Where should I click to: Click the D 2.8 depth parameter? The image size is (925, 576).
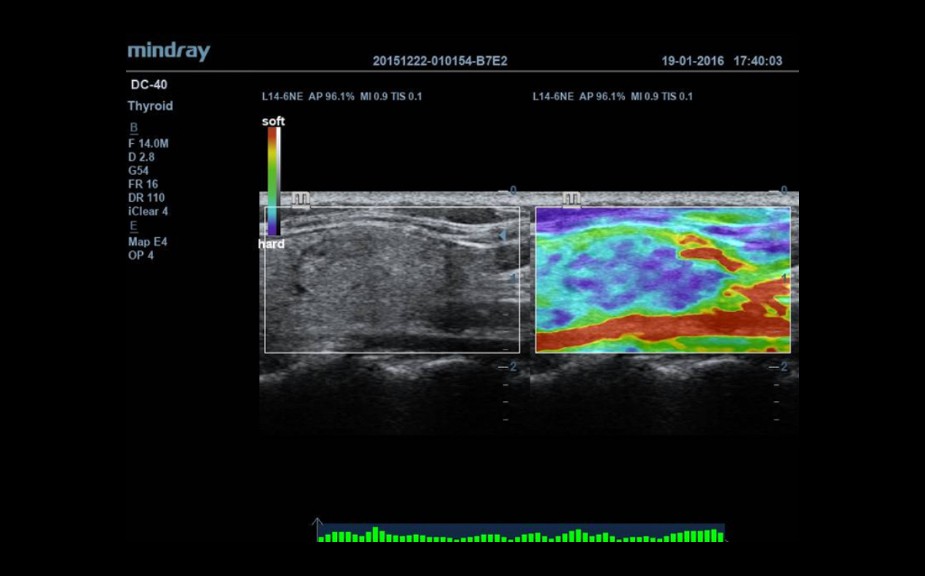[143, 157]
